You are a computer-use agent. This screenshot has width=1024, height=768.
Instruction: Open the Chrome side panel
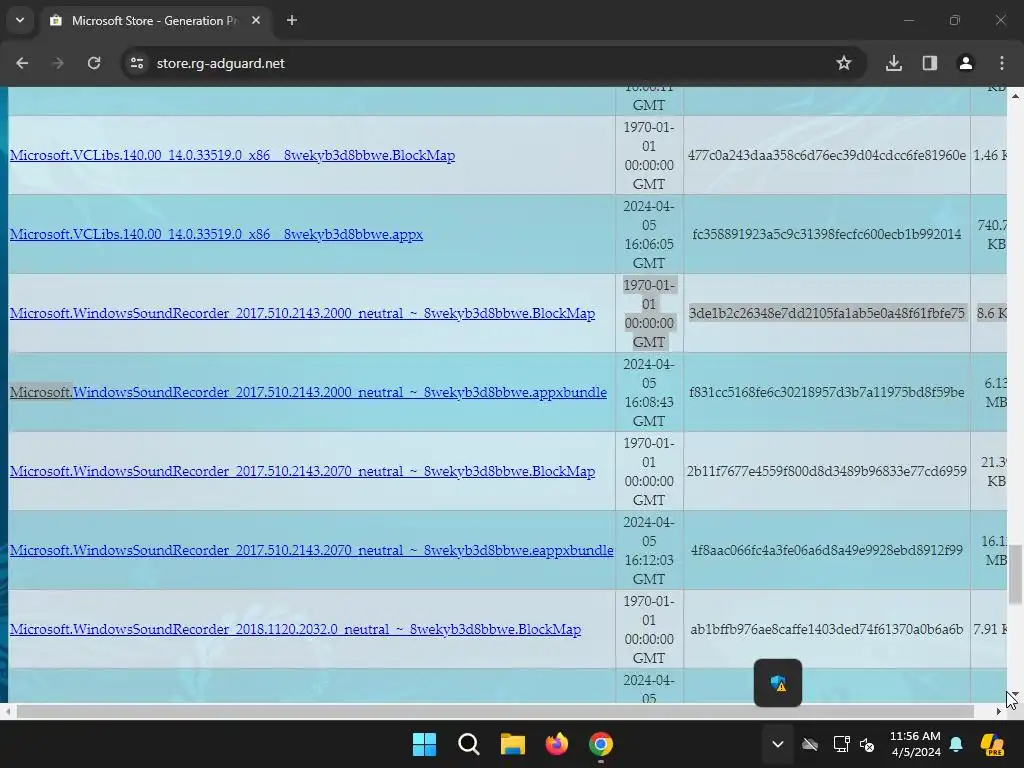point(930,63)
